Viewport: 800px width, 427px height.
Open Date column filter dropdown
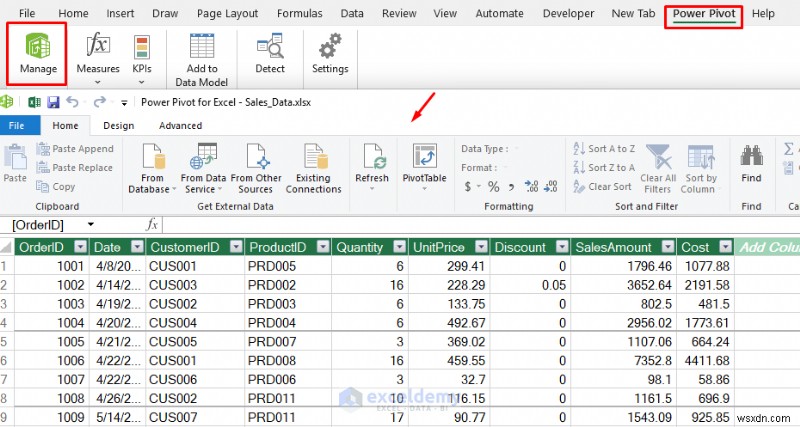click(x=137, y=247)
